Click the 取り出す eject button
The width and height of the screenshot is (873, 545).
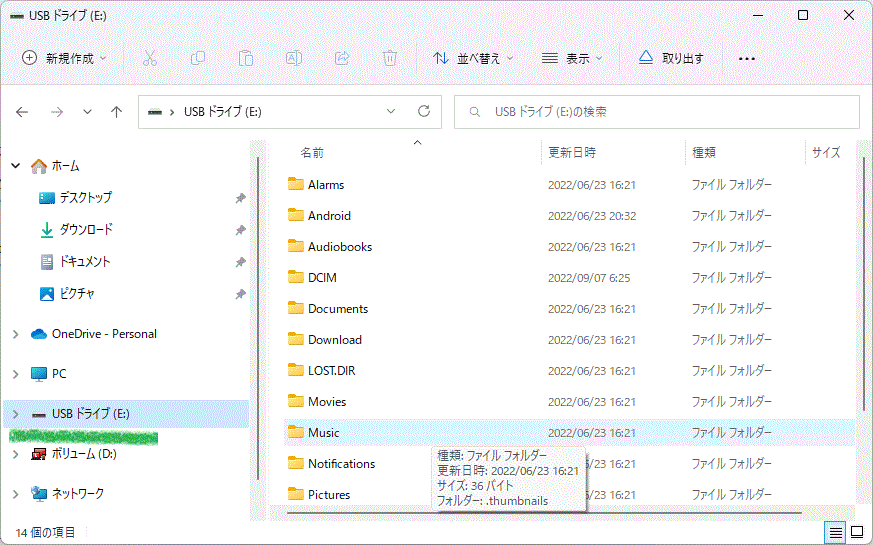(x=671, y=58)
